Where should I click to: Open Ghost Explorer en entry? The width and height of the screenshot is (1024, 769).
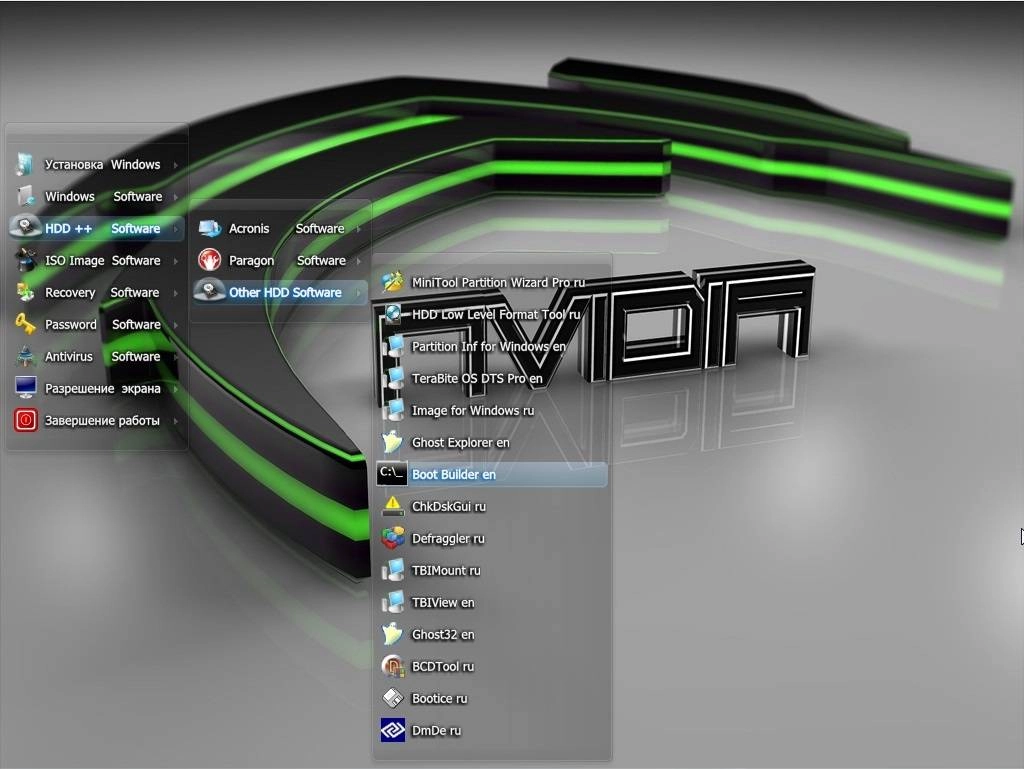coord(492,442)
